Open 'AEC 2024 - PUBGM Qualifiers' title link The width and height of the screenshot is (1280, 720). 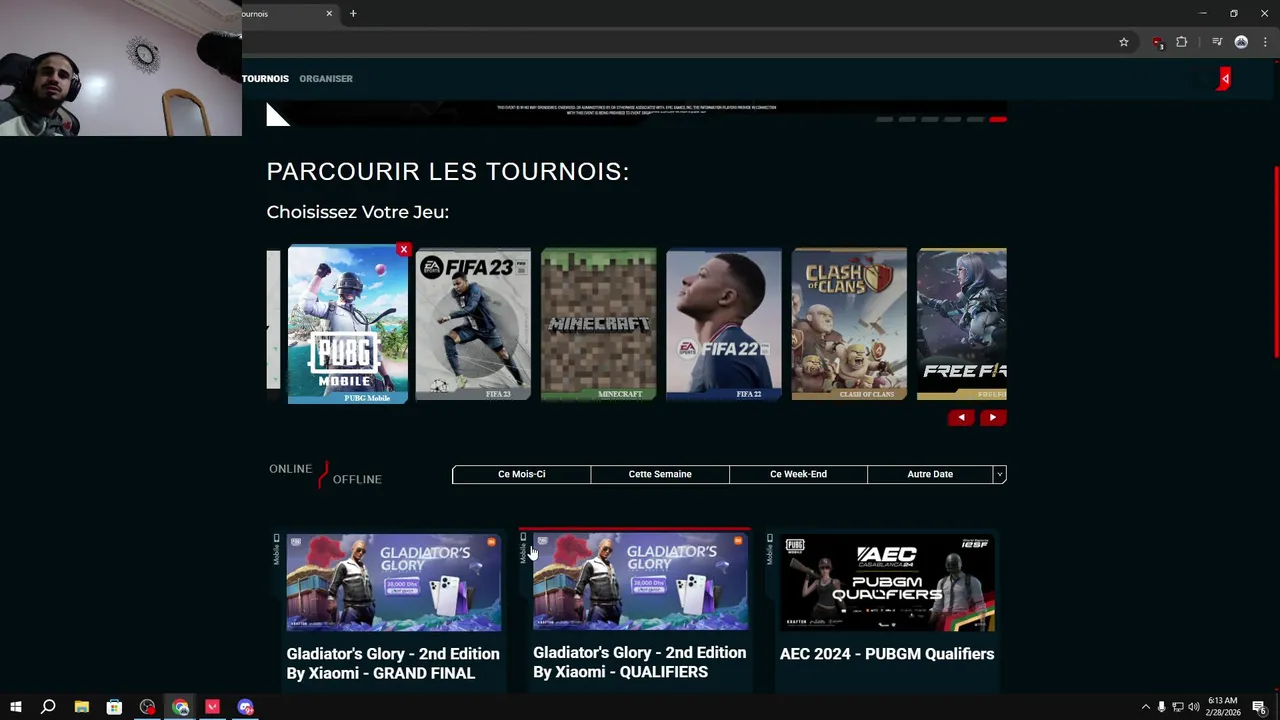[887, 654]
